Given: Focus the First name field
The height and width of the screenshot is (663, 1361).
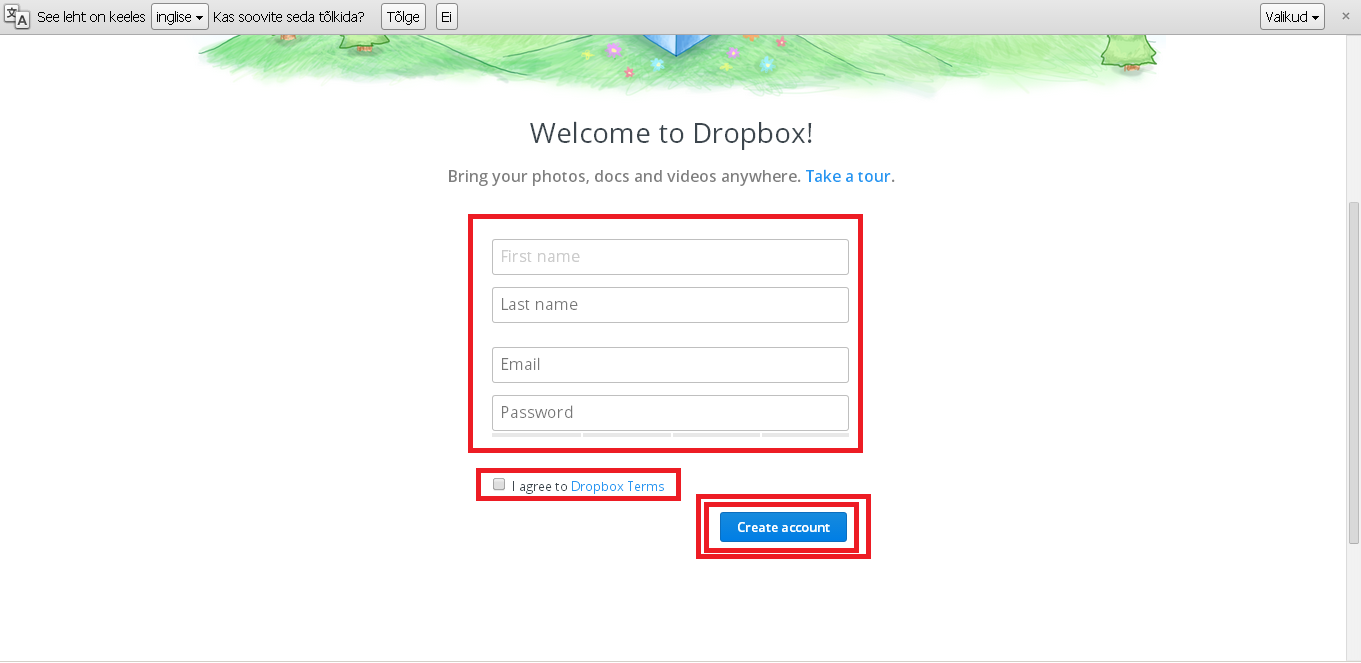Looking at the screenshot, I should pyautogui.click(x=670, y=257).
